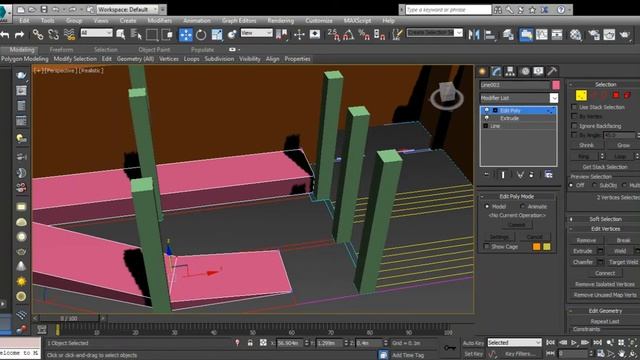Toggle the Extrude modifier lightbulb
Screen dimensions: 640x360
coord(486,118)
